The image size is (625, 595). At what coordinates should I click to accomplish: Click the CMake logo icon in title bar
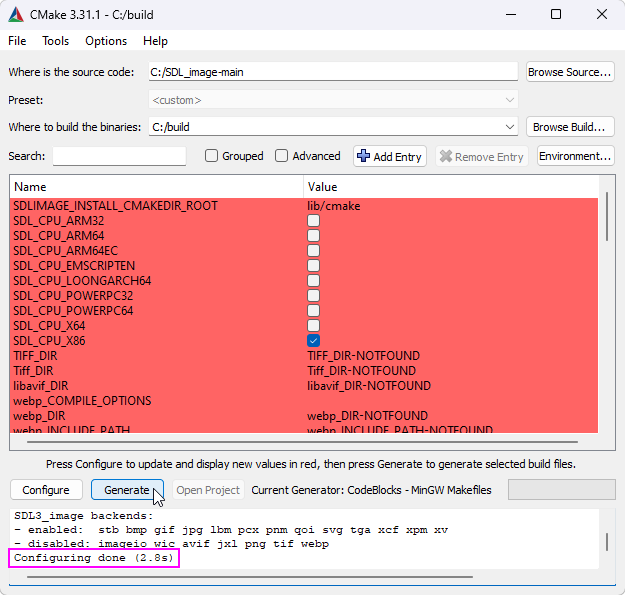coord(16,15)
